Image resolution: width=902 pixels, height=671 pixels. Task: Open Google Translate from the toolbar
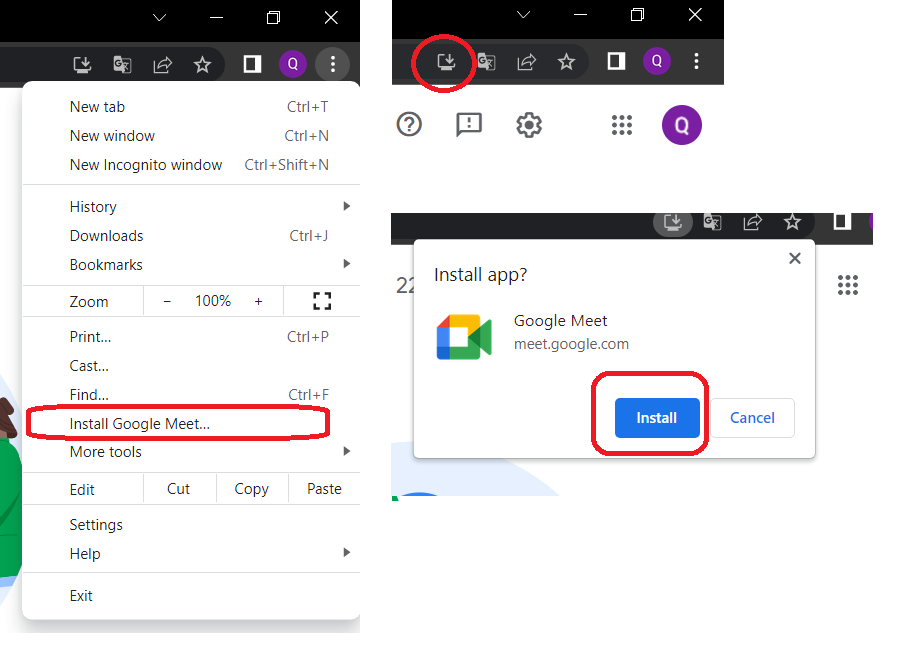pyautogui.click(x=122, y=63)
